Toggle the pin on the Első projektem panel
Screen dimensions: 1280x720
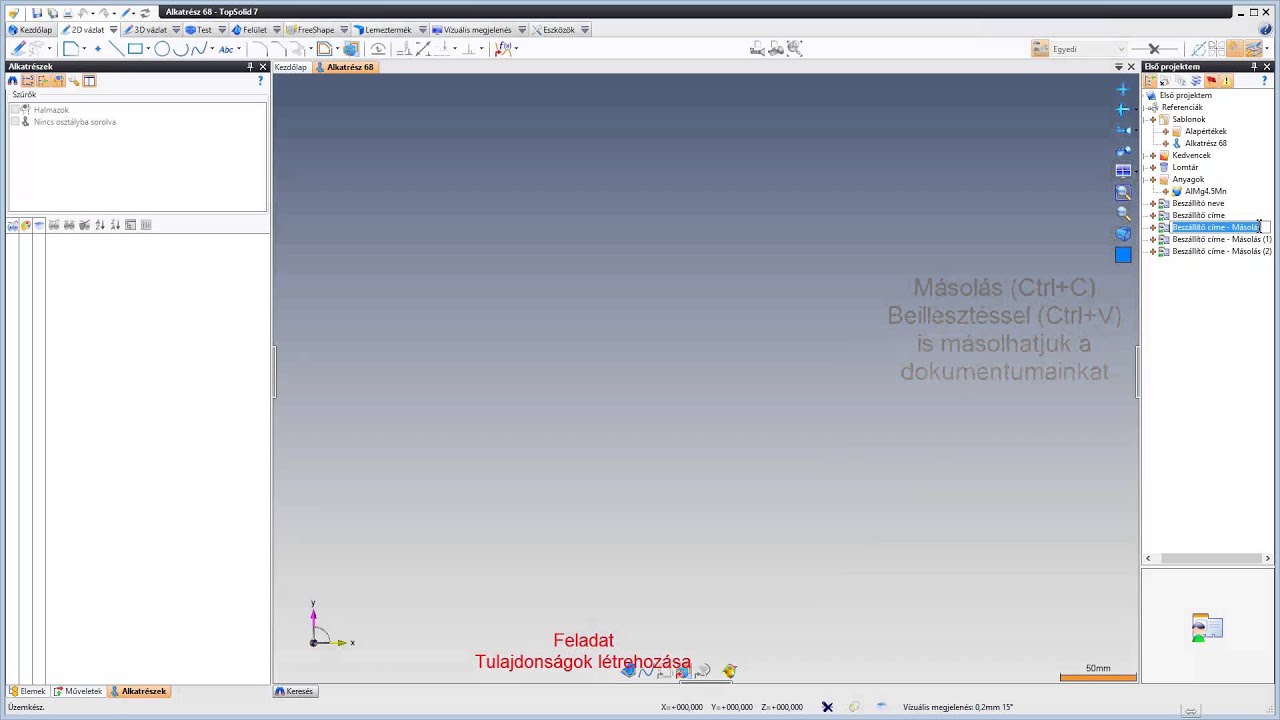1254,67
